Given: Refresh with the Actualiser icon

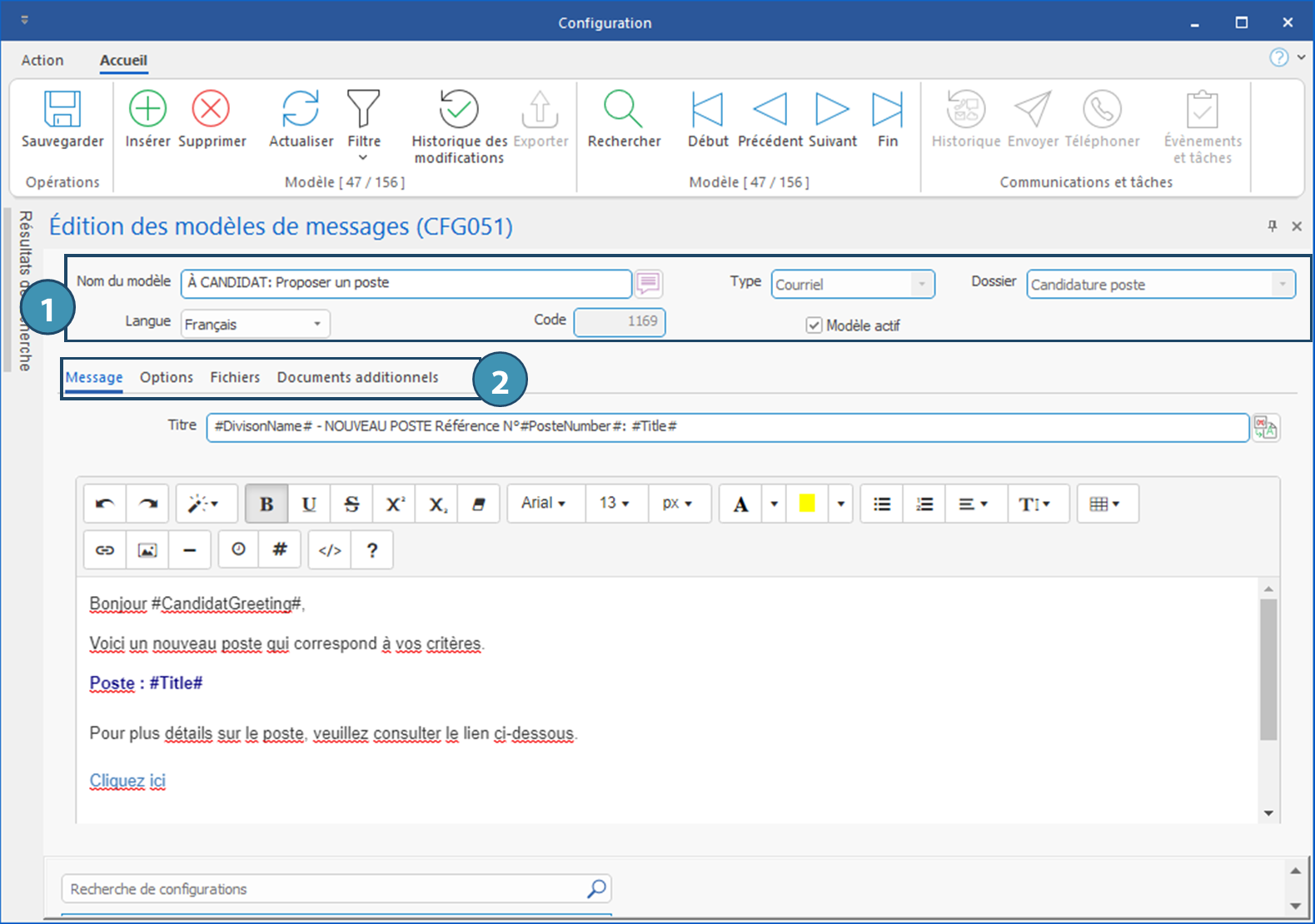Looking at the screenshot, I should 300,109.
